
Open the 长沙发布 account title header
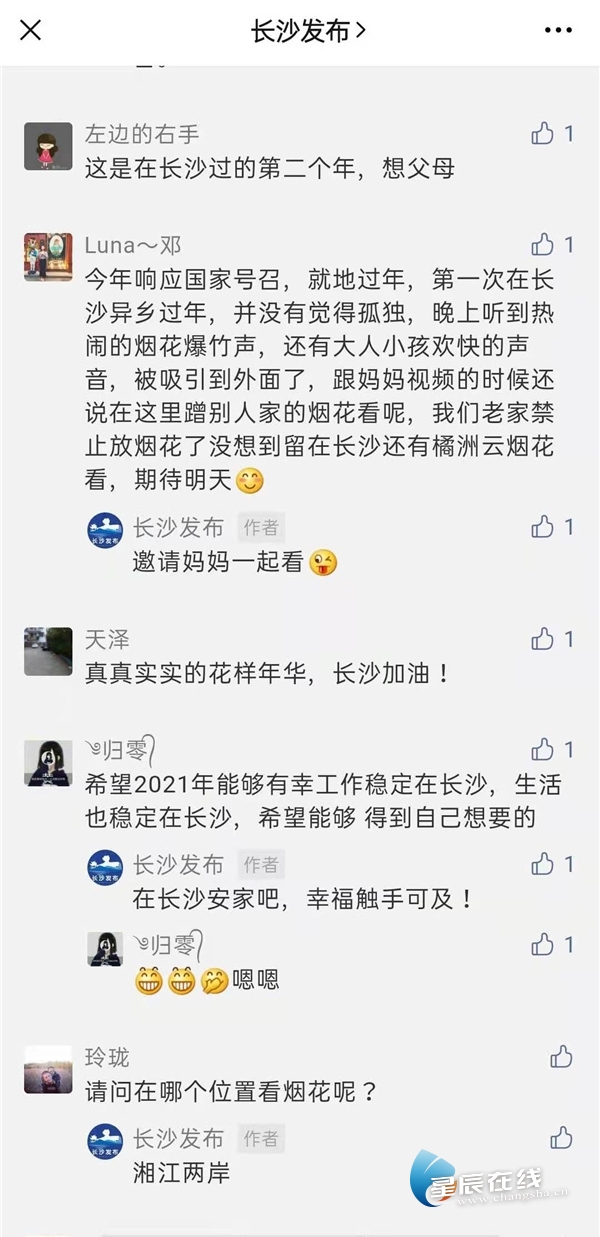coord(307,31)
